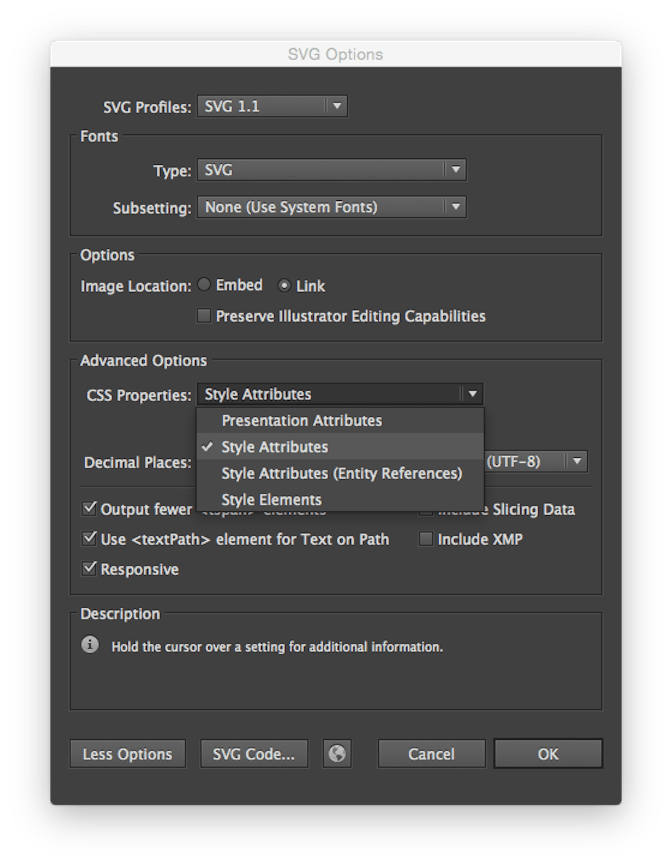Viewport: 672px width, 865px height.
Task: Collapse dialog with Less Options
Action: pos(127,753)
